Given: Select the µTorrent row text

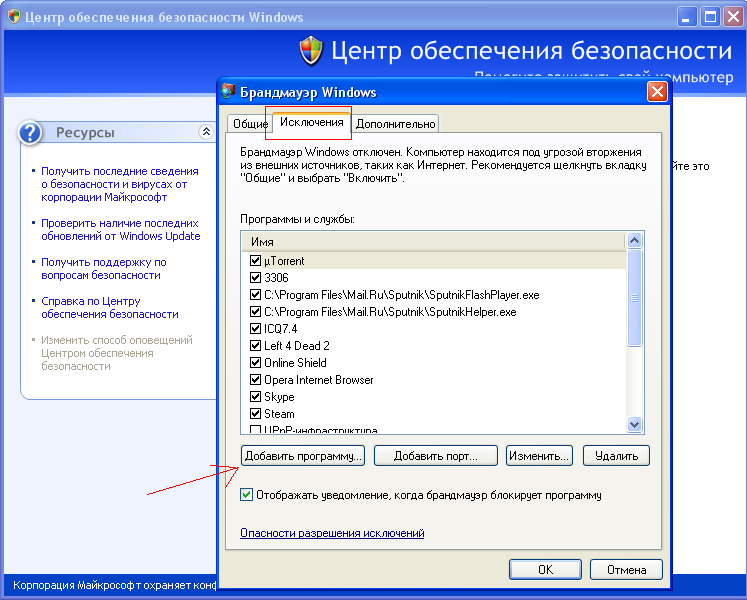Looking at the screenshot, I should tap(284, 261).
